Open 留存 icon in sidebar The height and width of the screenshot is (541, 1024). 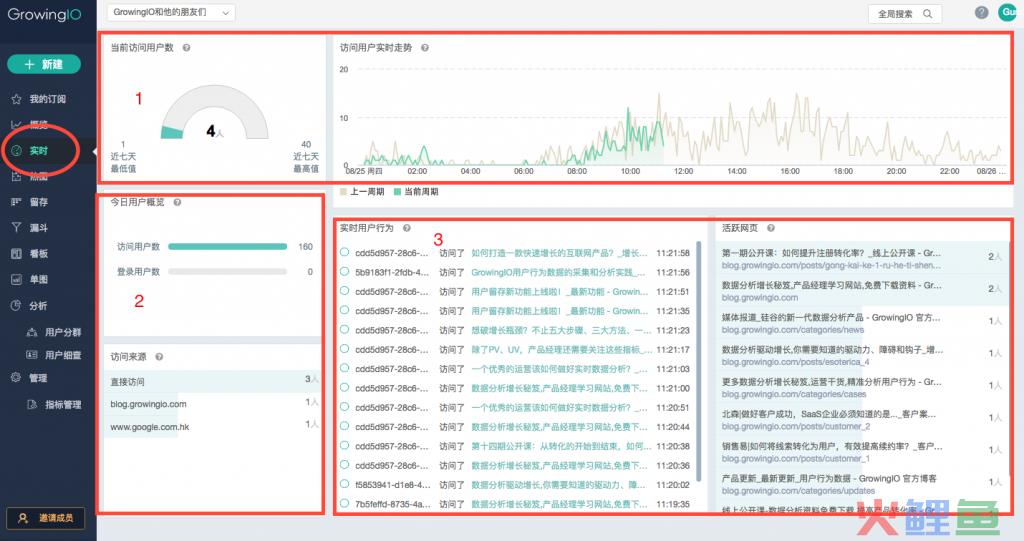click(16, 202)
